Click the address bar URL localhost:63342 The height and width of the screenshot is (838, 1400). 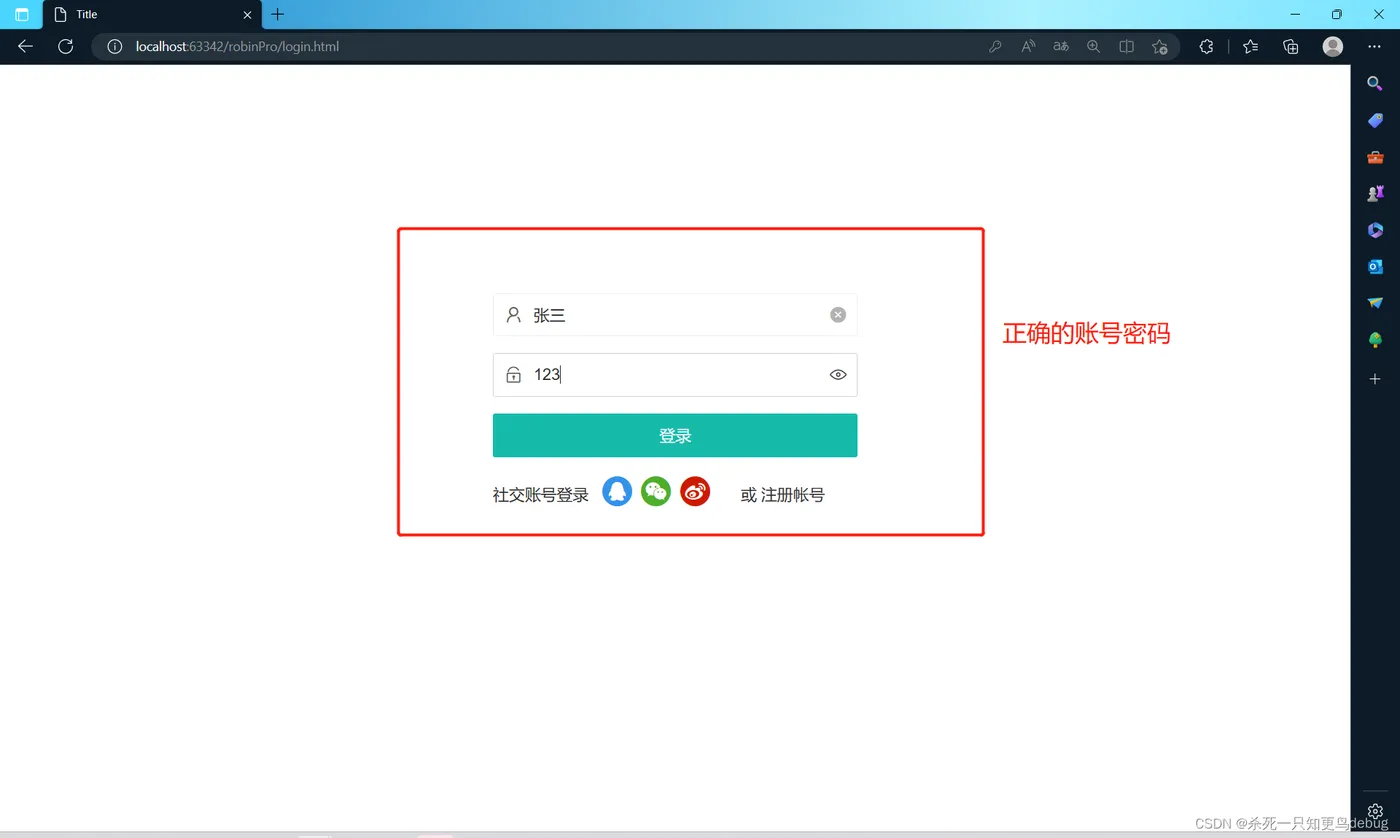(x=237, y=46)
